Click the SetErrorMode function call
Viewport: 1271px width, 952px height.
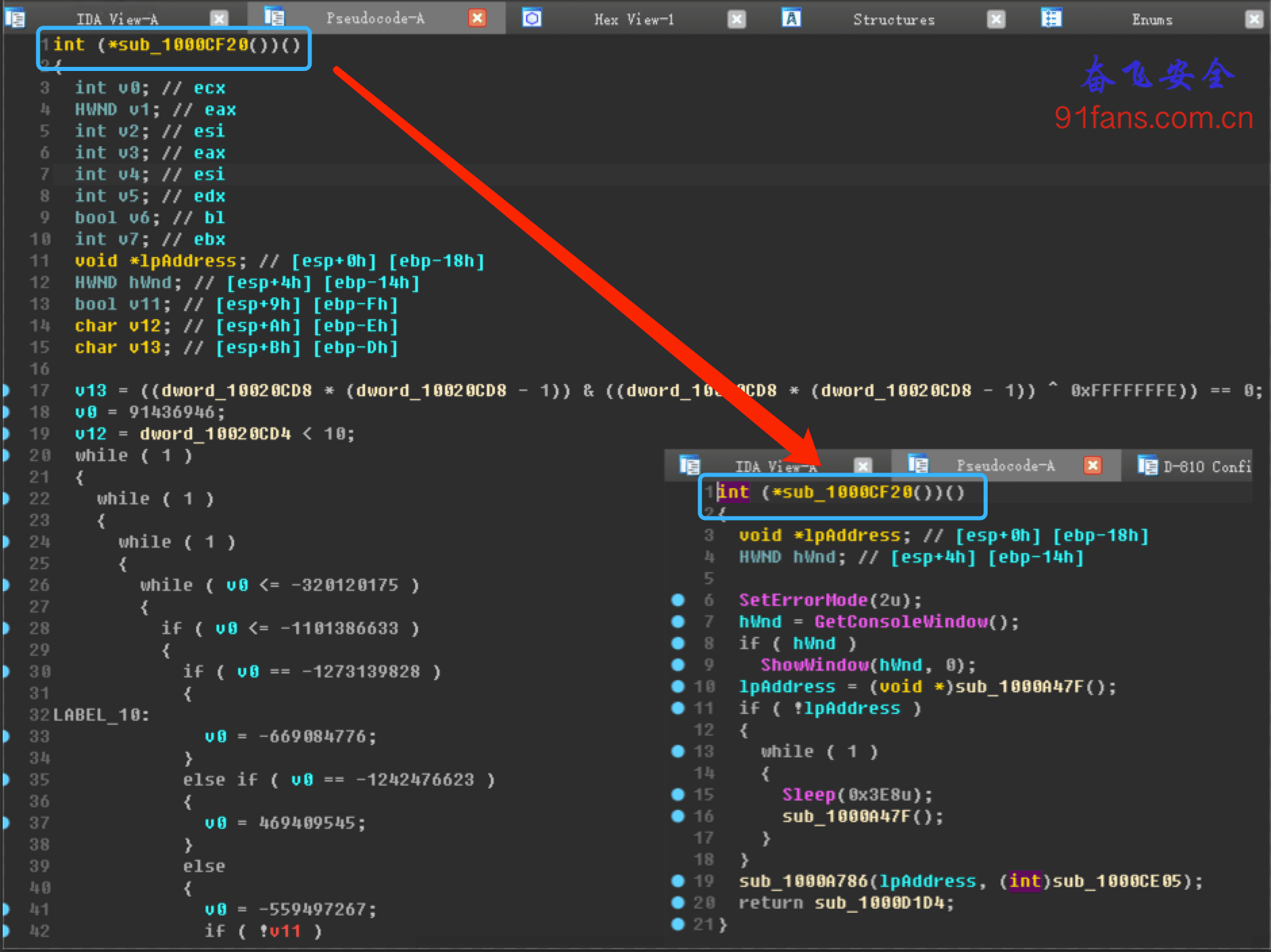803,600
